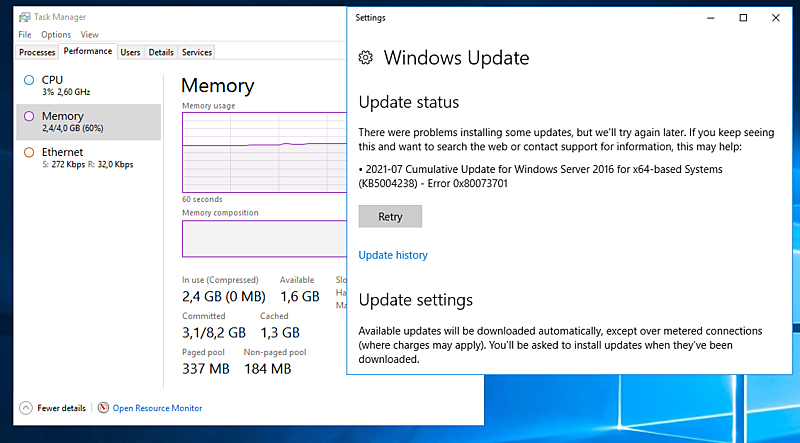800x443 pixels.
Task: Switch to the Details tab
Action: coord(161,52)
